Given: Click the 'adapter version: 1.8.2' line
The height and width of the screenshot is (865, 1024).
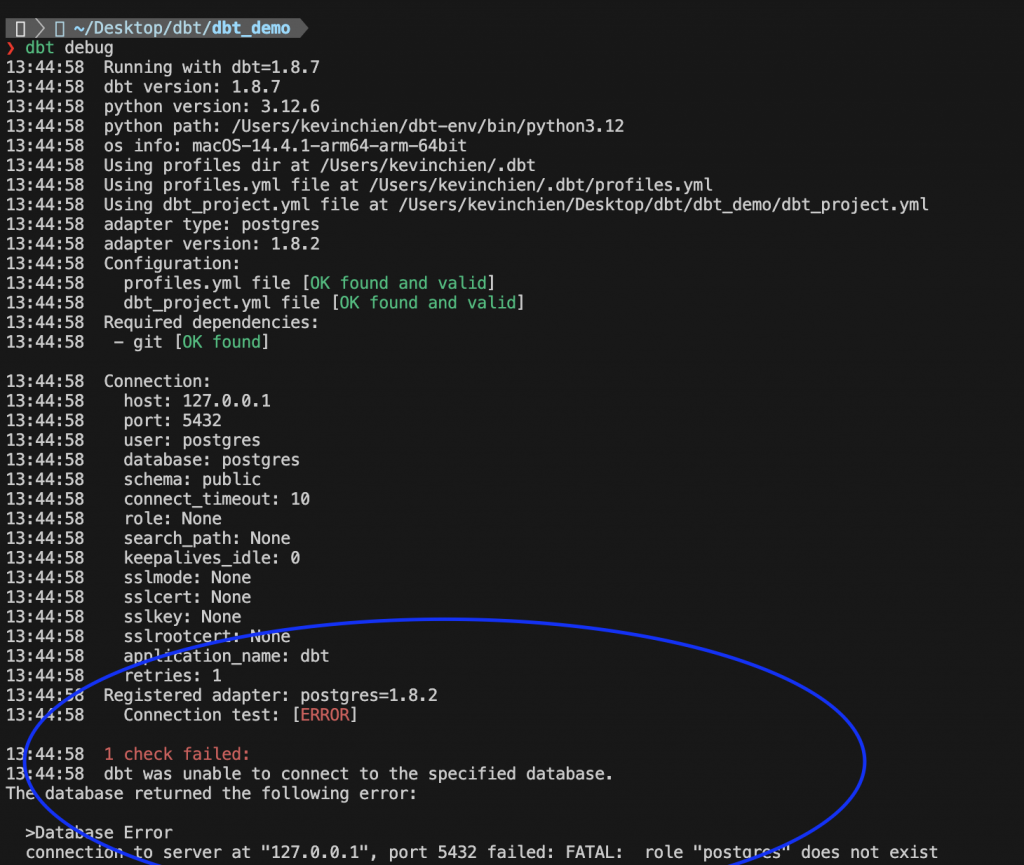Looking at the screenshot, I should point(212,244).
